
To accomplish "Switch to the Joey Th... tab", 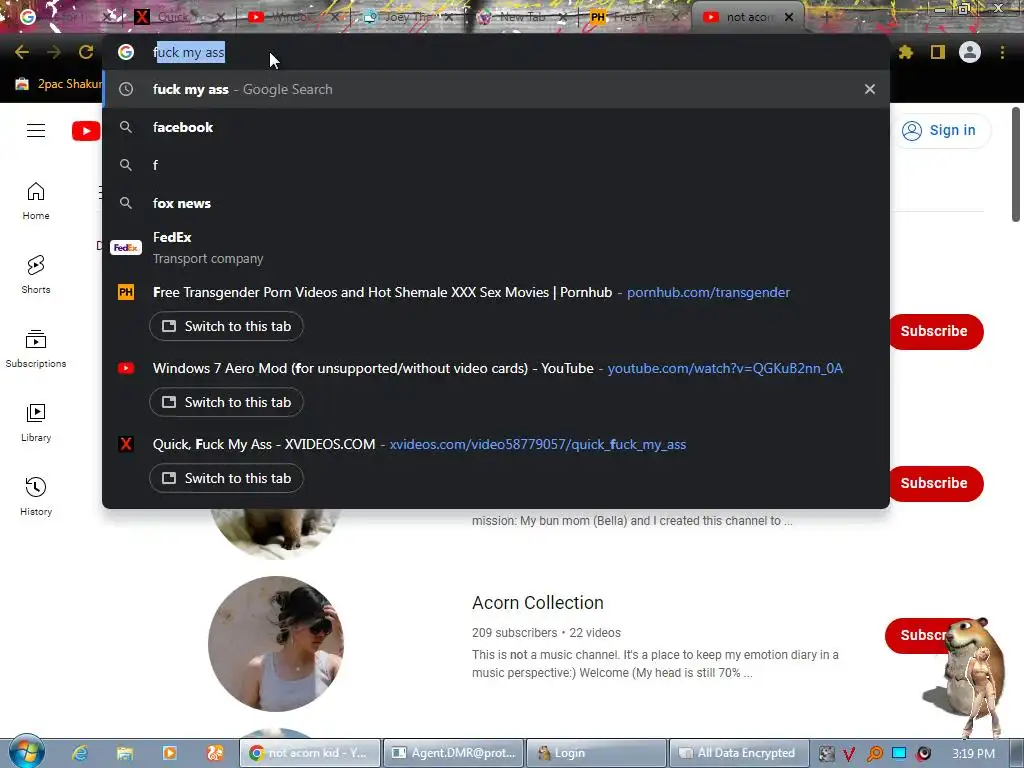I will click(x=406, y=17).
